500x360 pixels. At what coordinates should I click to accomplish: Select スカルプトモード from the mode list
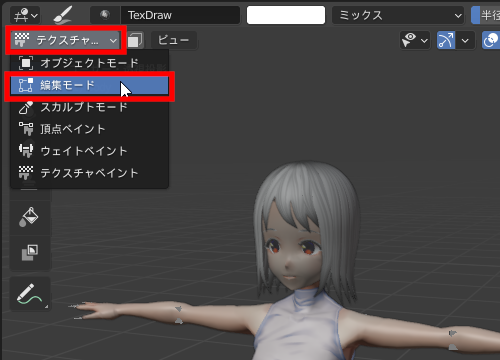[x=89, y=107]
